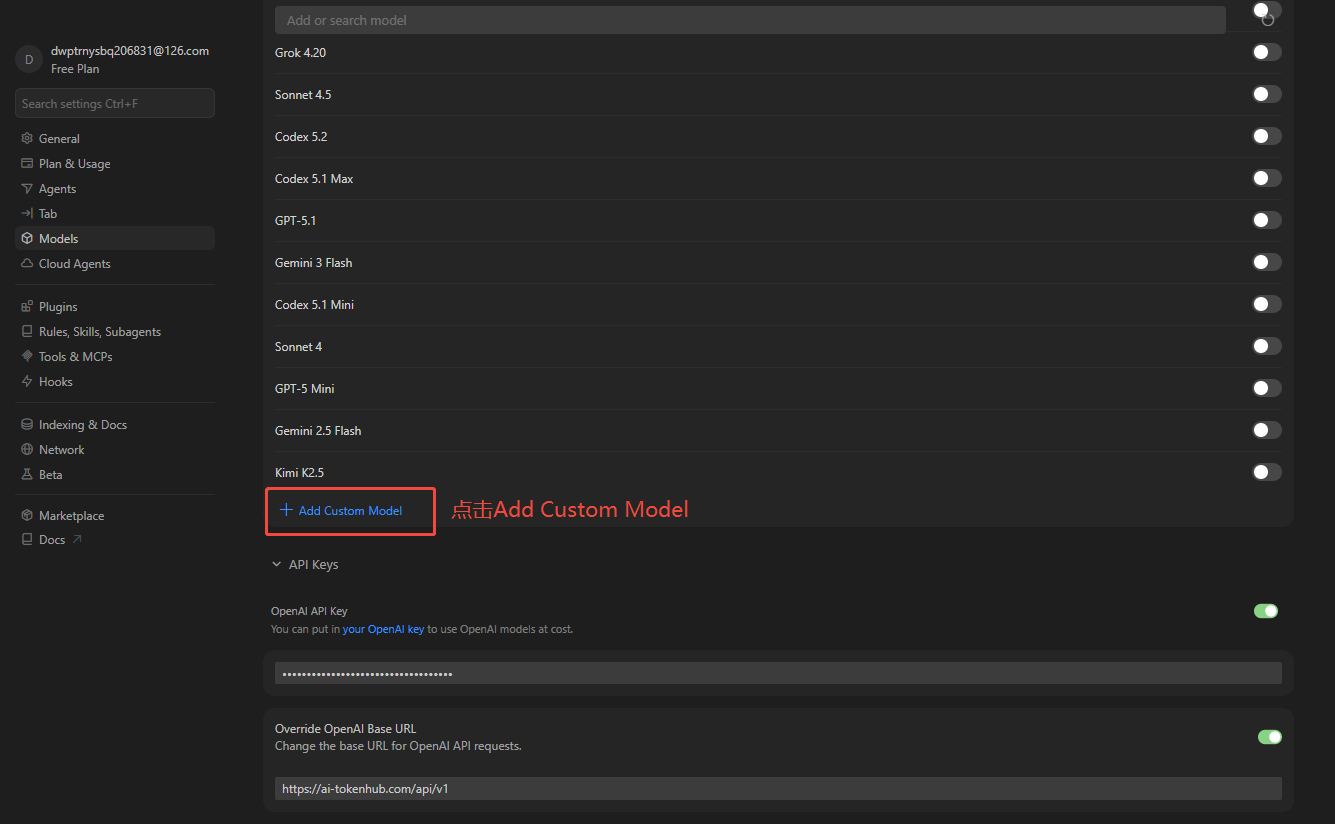Toggle the Gemini 2.5 Flash model on

coord(1267,430)
